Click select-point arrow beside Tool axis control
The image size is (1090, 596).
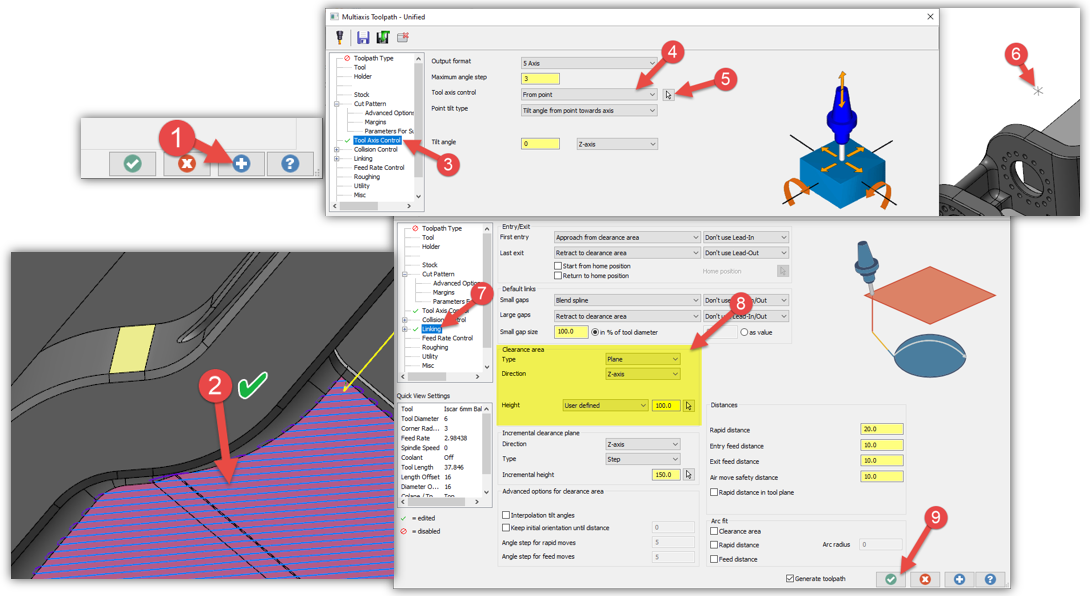[x=668, y=95]
